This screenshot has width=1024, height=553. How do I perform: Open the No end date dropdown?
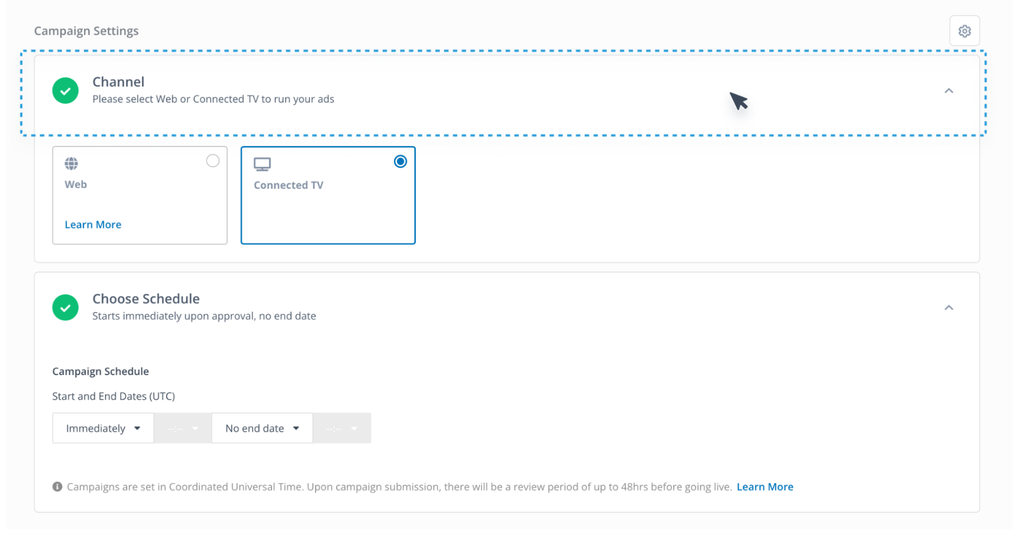coord(262,428)
